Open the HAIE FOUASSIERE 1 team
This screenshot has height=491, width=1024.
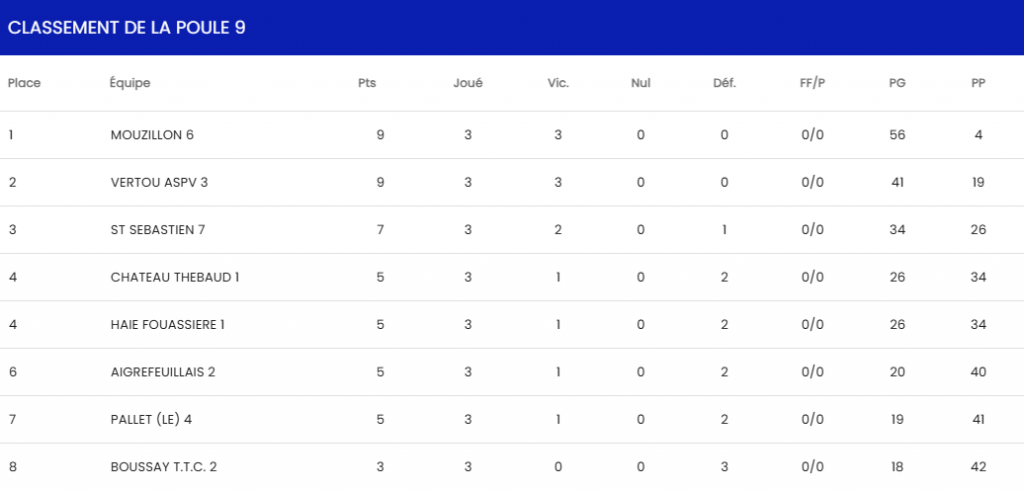167,324
